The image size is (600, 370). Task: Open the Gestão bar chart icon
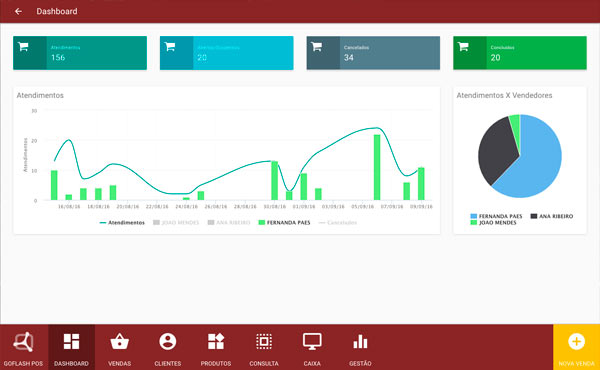click(x=360, y=342)
